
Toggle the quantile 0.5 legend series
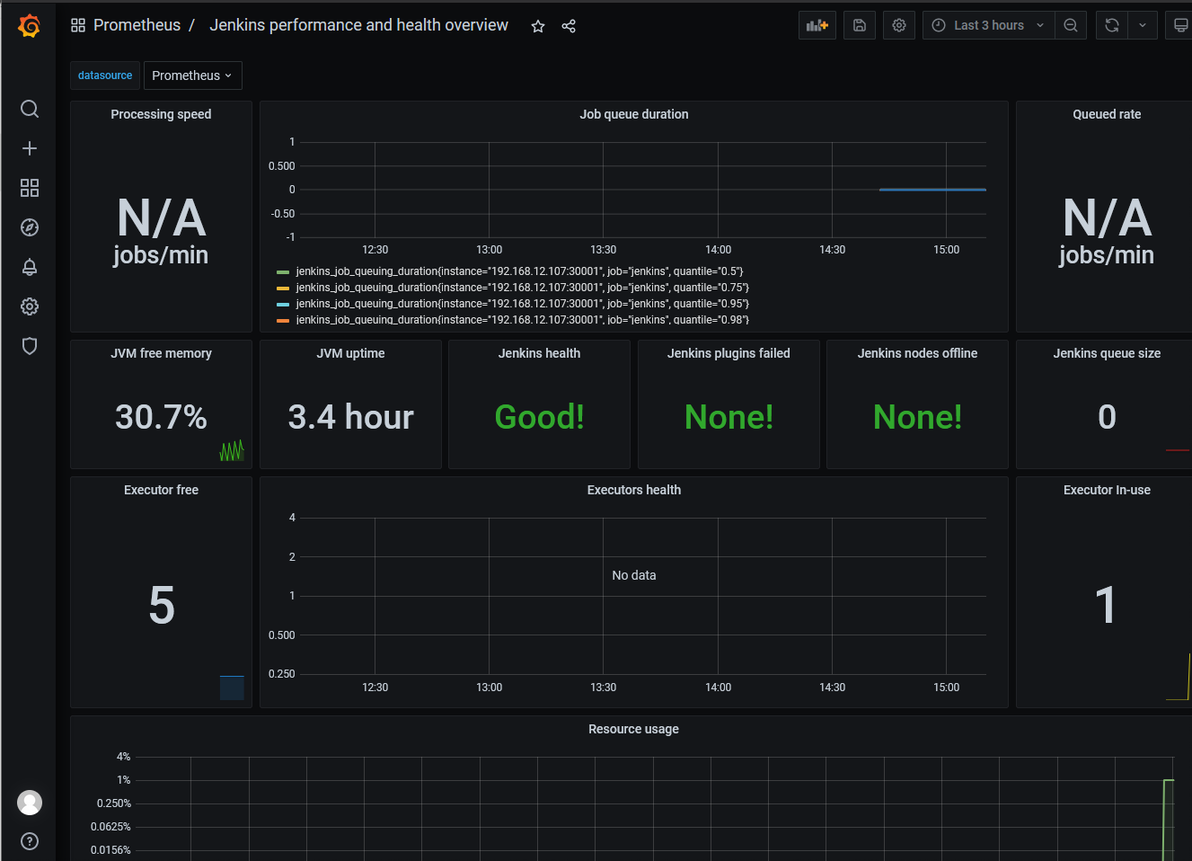tap(519, 271)
